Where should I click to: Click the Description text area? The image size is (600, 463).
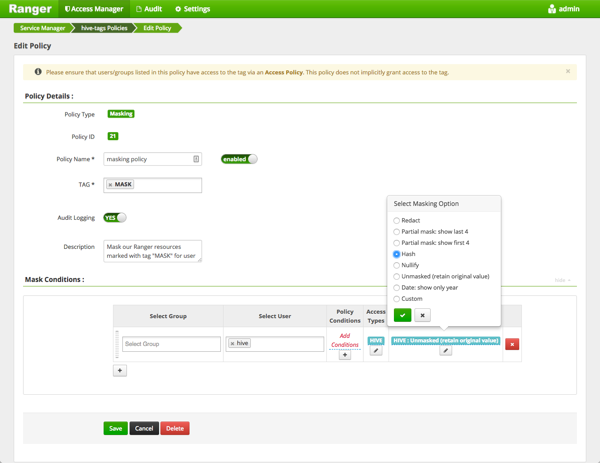pyautogui.click(x=152, y=251)
